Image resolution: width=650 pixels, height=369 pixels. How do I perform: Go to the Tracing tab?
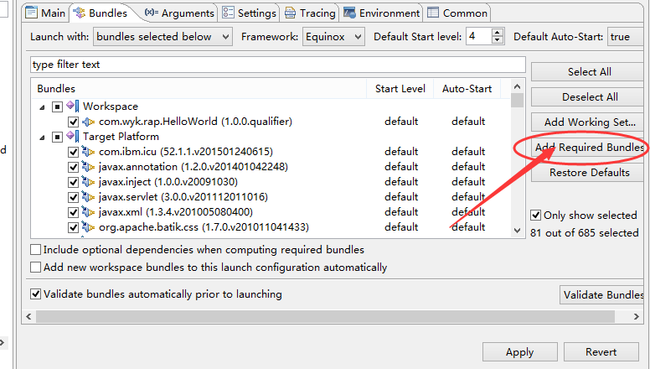(310, 13)
